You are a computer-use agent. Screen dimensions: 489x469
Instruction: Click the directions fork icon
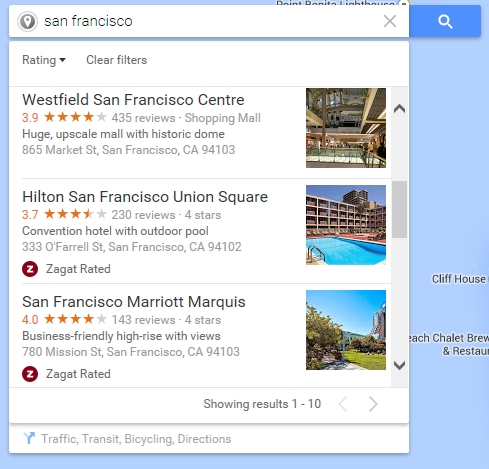click(29, 438)
